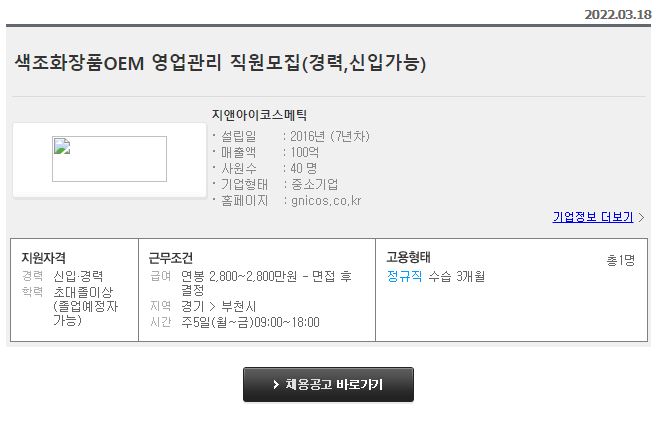This screenshot has height=445, width=658.
Task: Click the 채용공고 바로가기 button
Action: click(x=328, y=385)
